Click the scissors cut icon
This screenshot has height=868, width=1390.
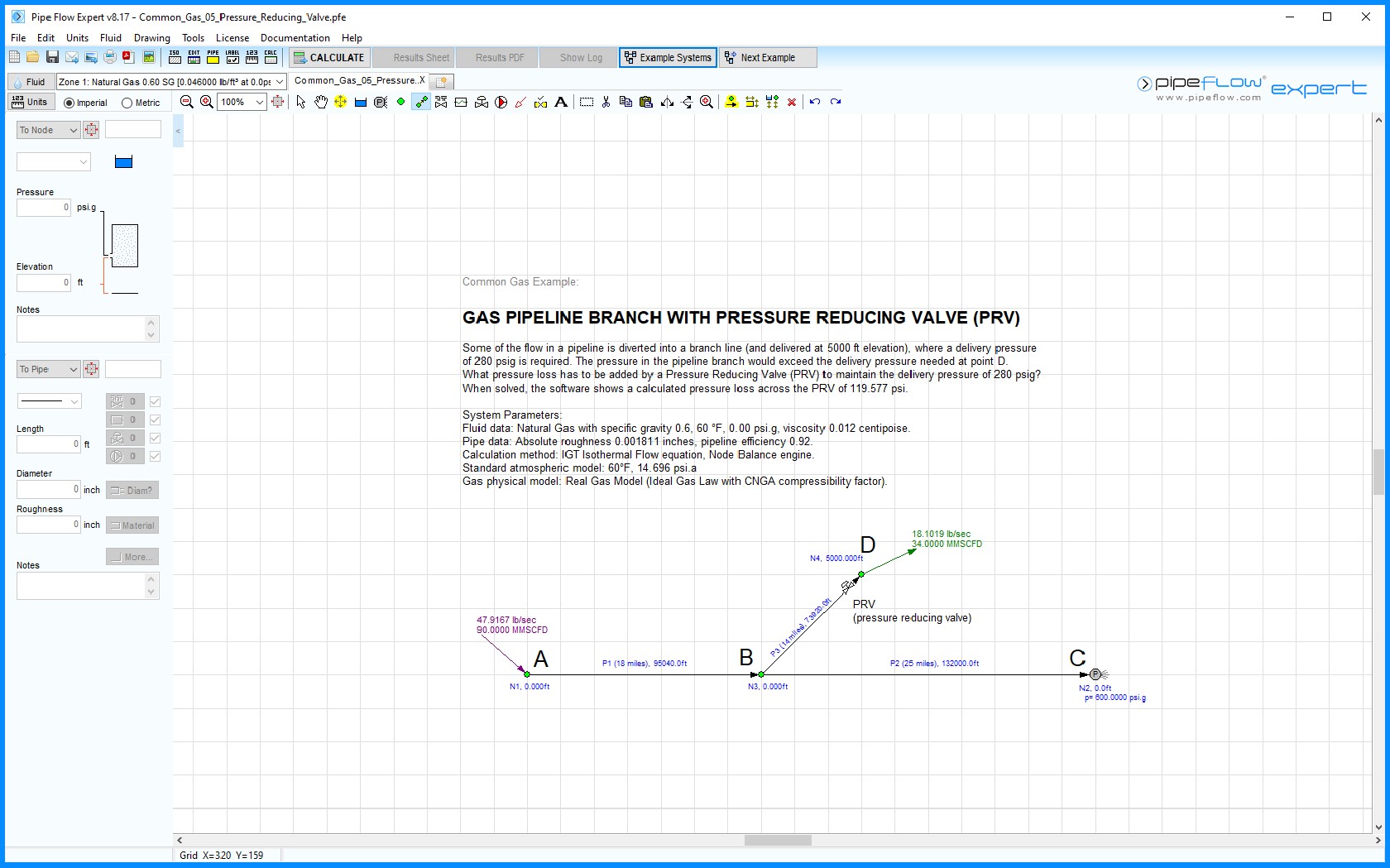click(606, 102)
